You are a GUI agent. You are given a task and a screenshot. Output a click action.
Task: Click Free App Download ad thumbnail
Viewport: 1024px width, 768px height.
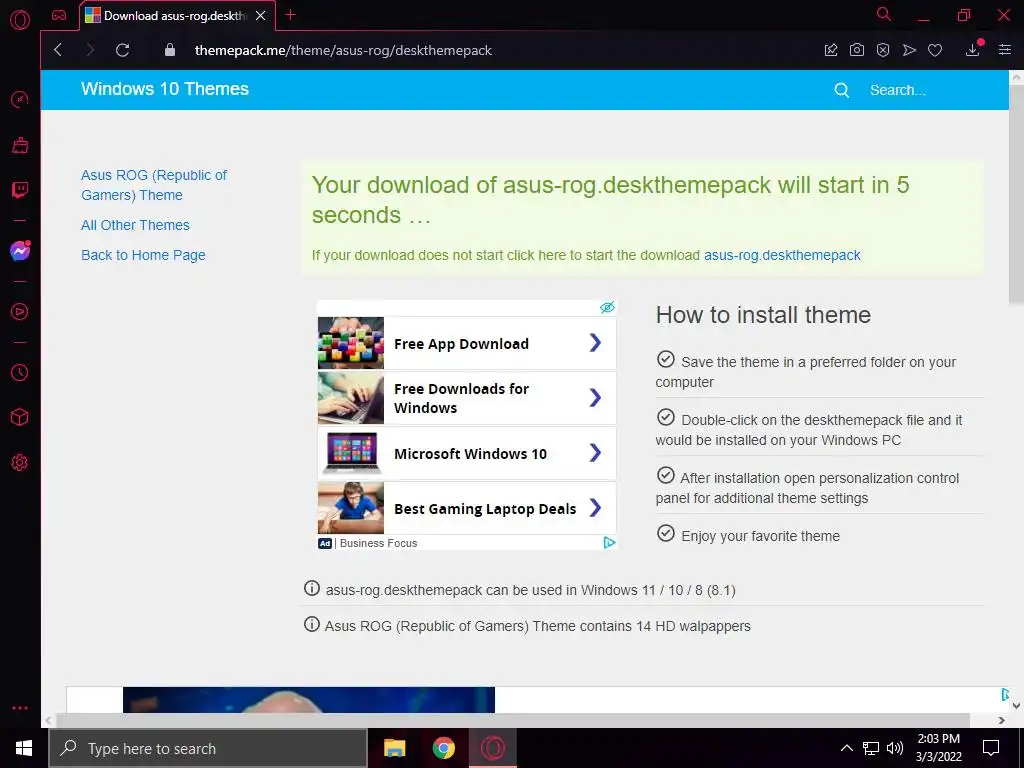coord(351,343)
